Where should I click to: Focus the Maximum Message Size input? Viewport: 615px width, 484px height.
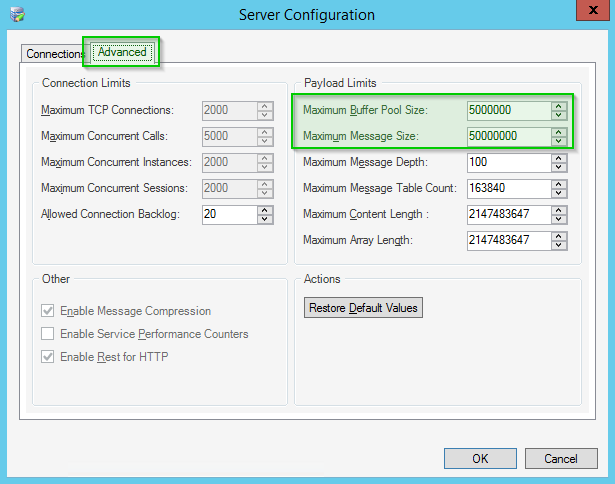[506, 136]
